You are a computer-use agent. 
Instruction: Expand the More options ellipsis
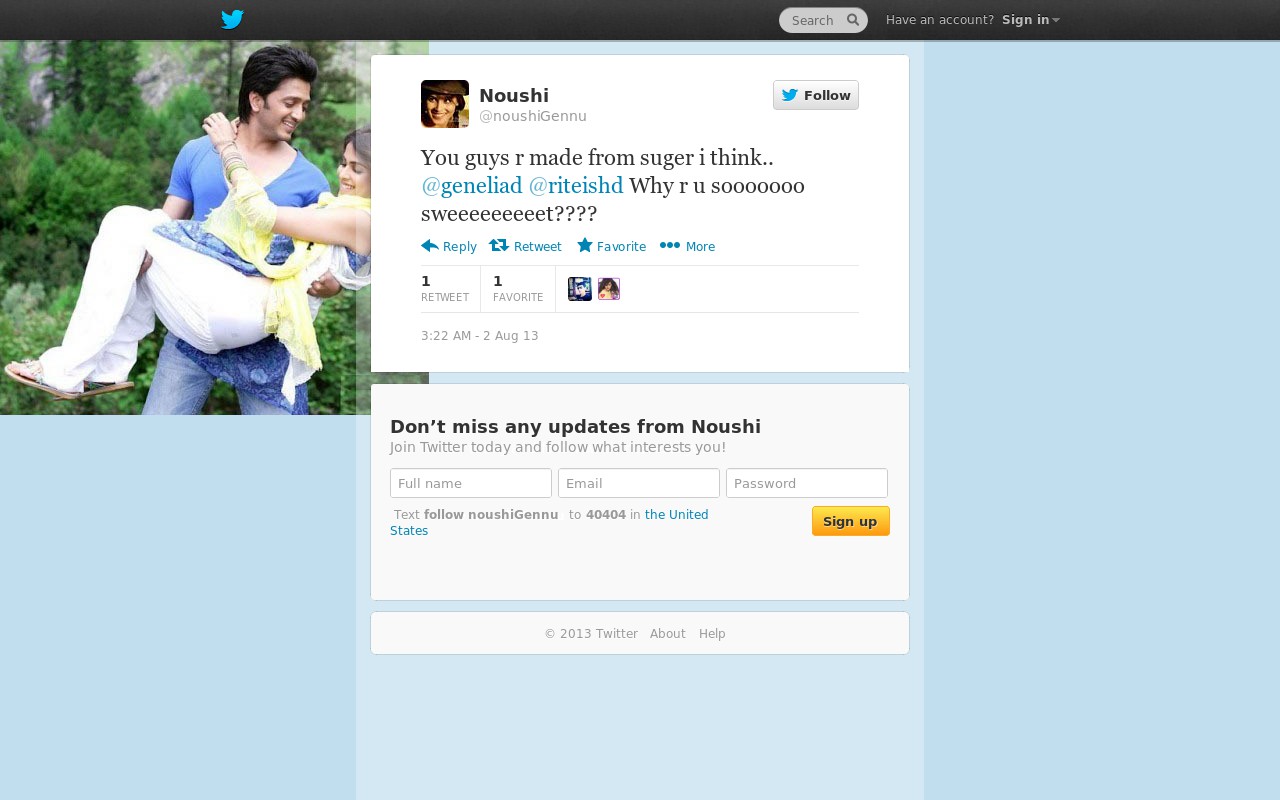[670, 246]
